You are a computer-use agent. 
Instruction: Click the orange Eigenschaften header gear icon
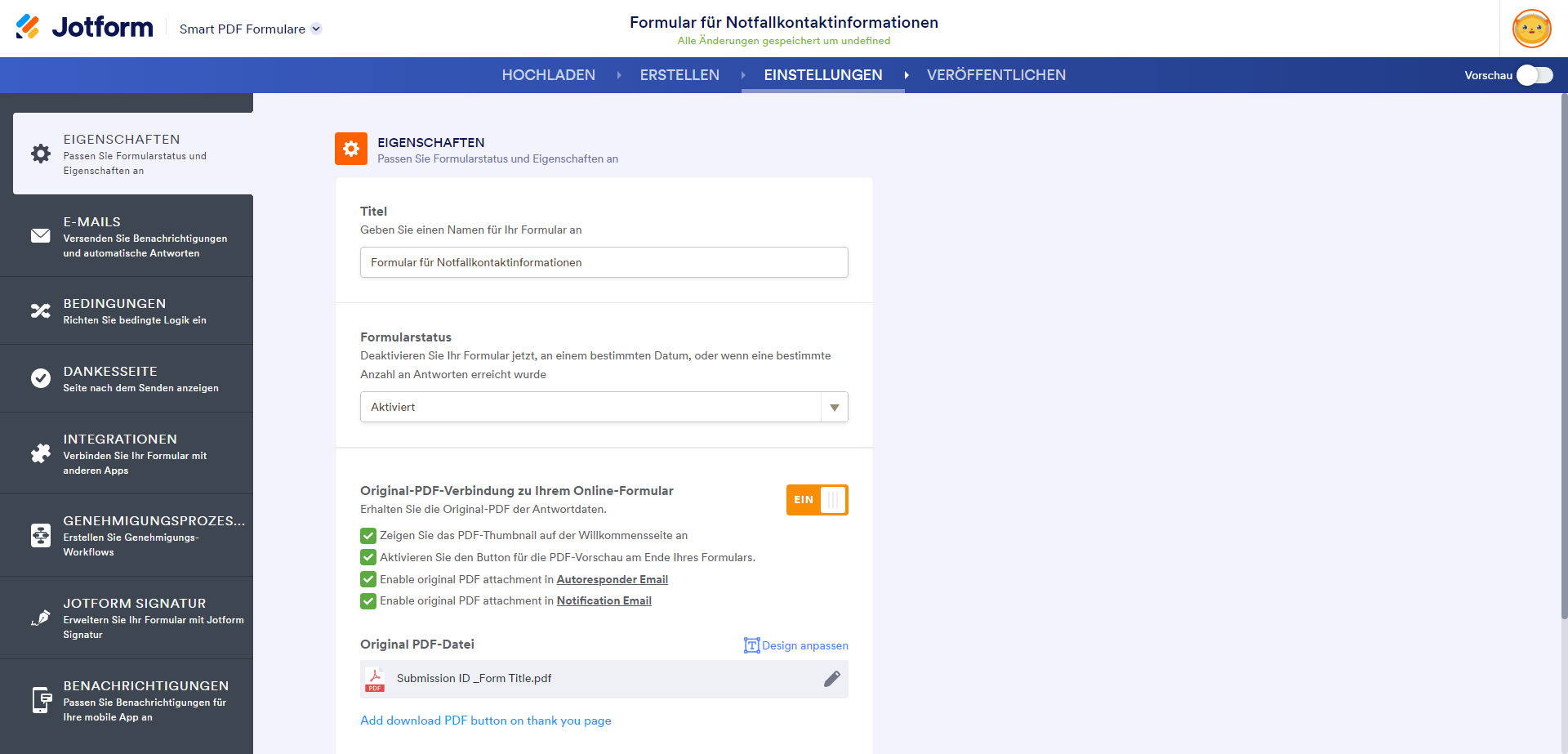(x=351, y=149)
